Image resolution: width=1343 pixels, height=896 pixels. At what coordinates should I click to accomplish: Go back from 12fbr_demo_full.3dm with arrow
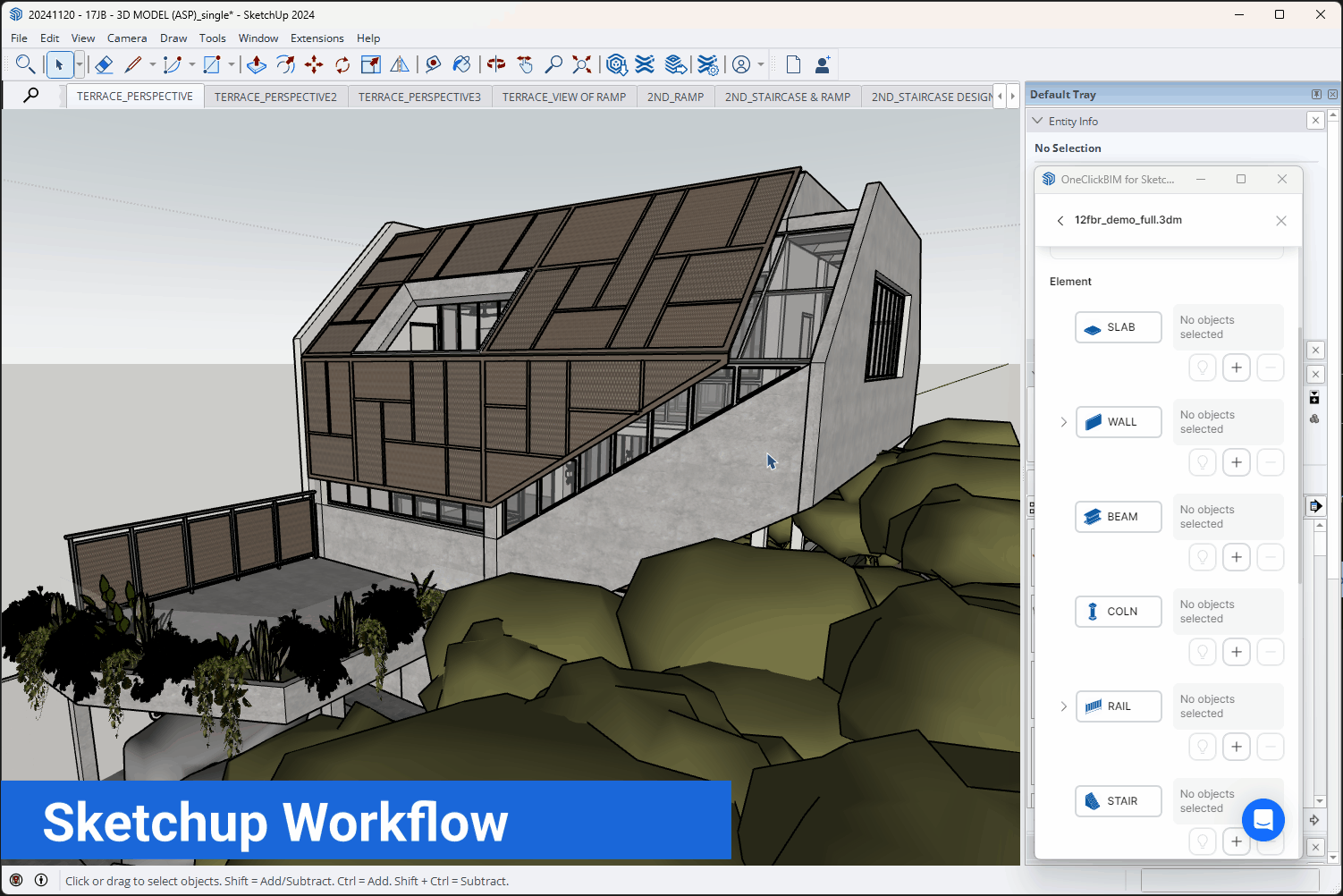point(1060,221)
